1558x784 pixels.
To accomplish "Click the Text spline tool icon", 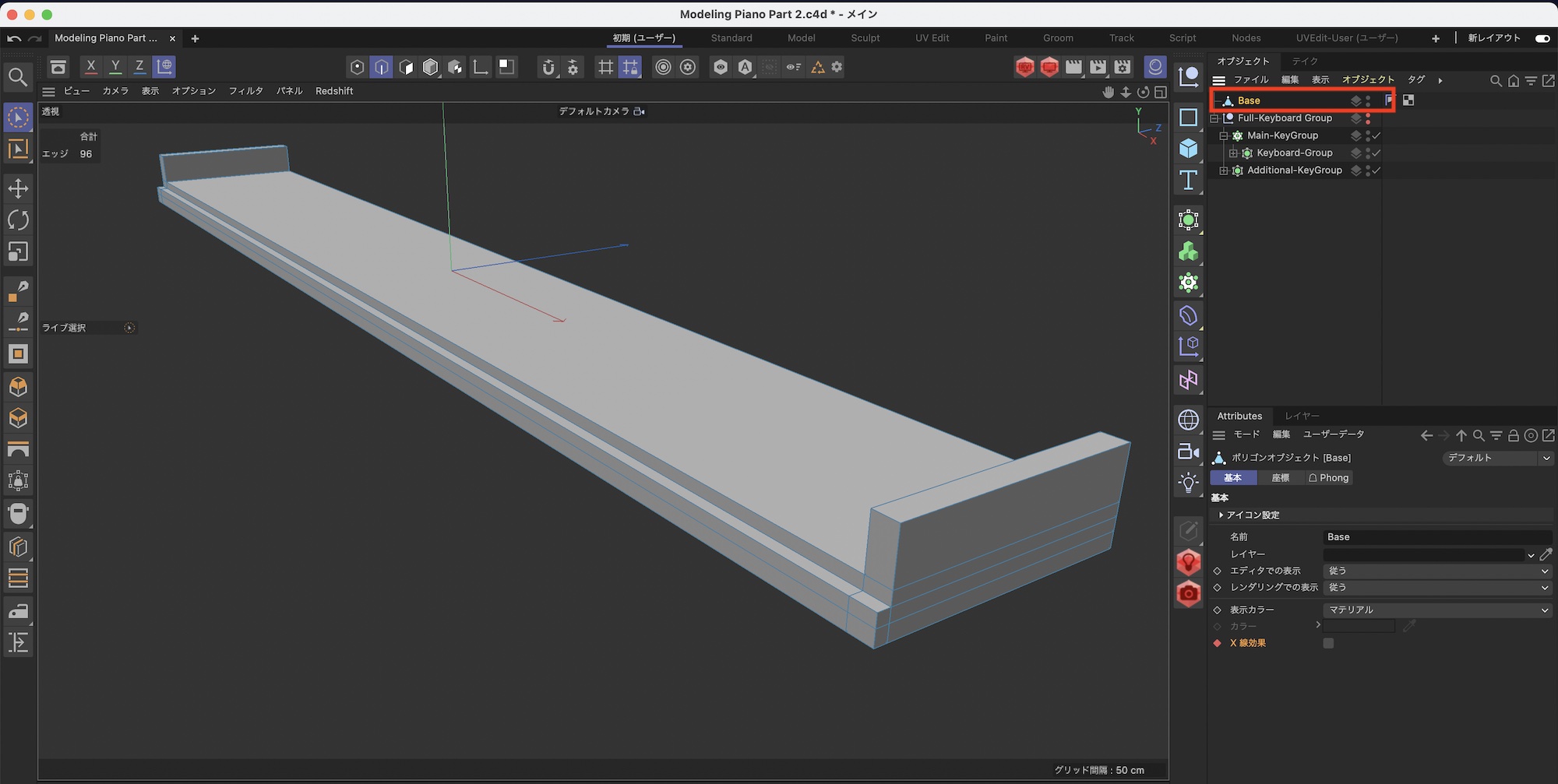I will coord(1188,180).
